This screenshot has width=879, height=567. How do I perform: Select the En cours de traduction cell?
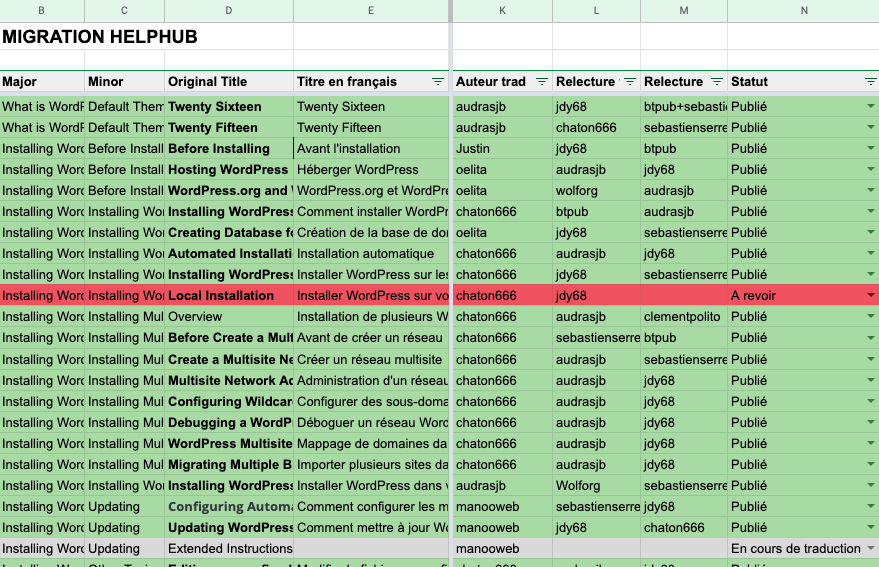click(x=803, y=548)
